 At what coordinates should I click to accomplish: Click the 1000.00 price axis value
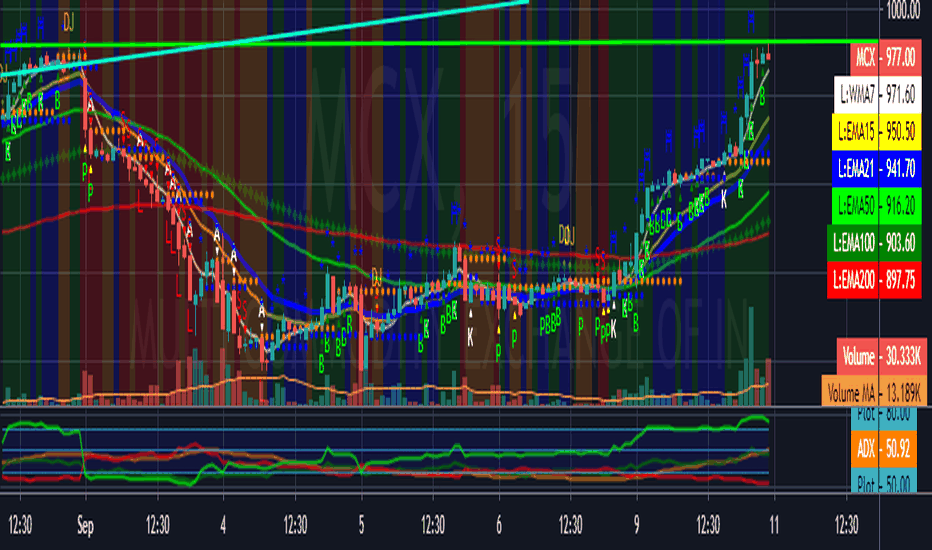pos(903,10)
